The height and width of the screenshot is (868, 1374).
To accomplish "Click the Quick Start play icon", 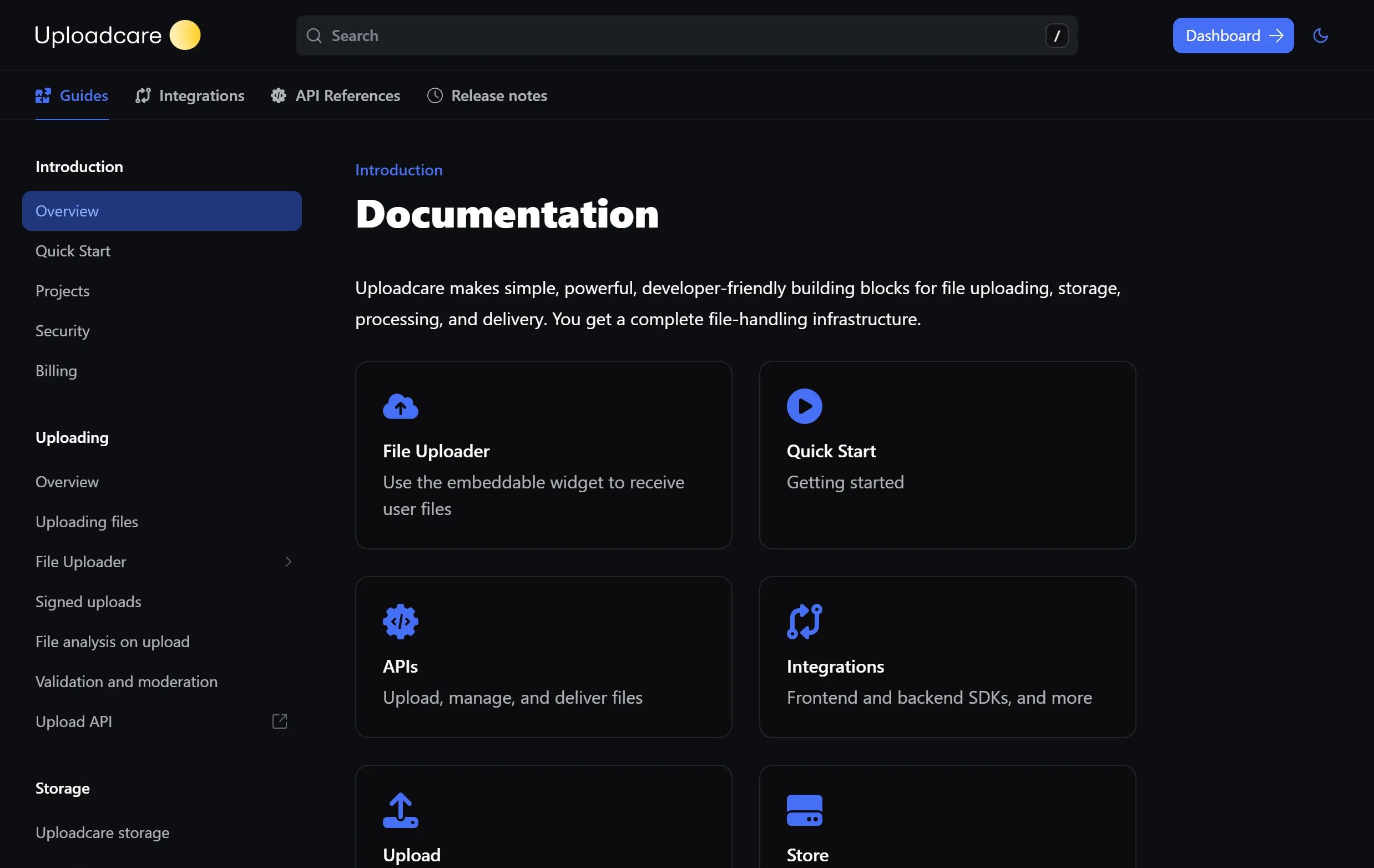I will point(804,406).
